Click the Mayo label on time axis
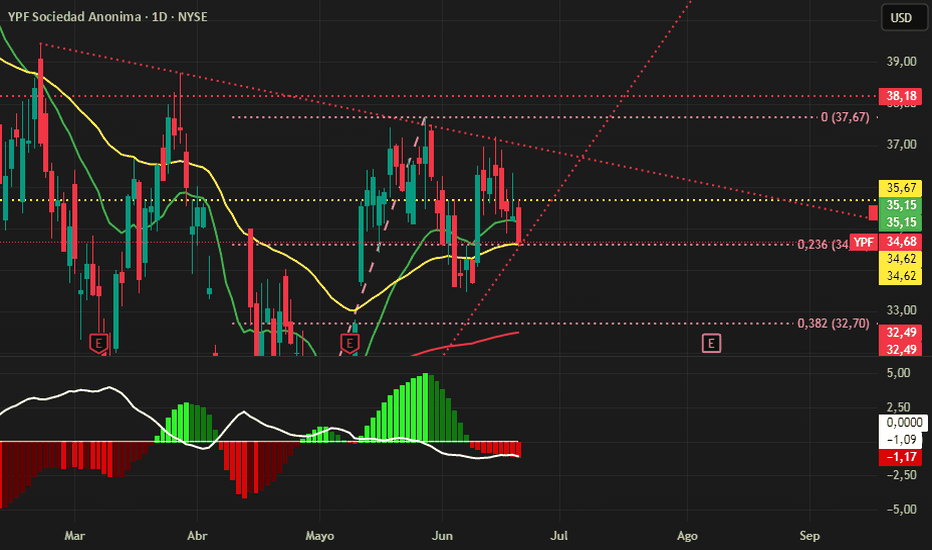 tap(320, 536)
